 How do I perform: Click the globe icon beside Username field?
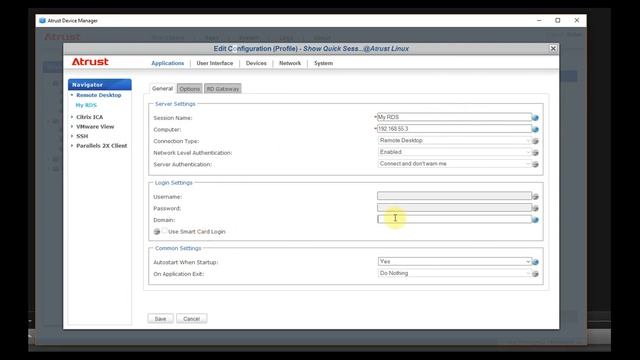tap(535, 197)
